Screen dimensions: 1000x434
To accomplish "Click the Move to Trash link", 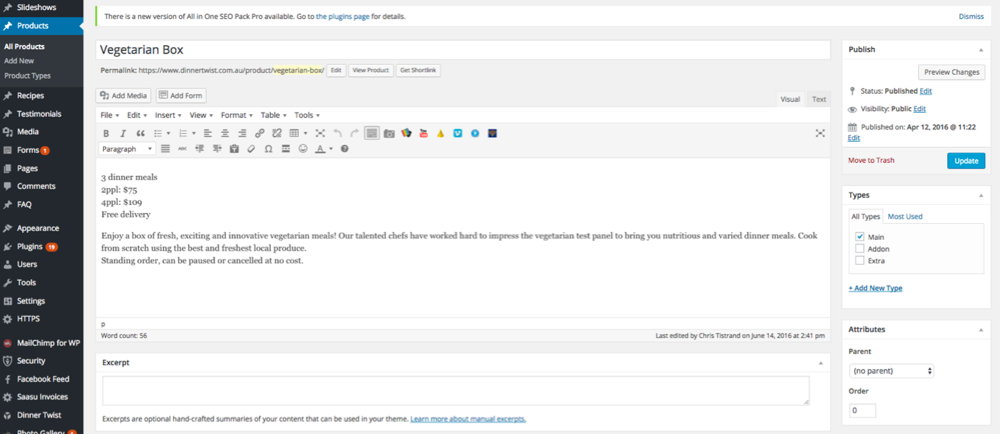I will pos(871,160).
